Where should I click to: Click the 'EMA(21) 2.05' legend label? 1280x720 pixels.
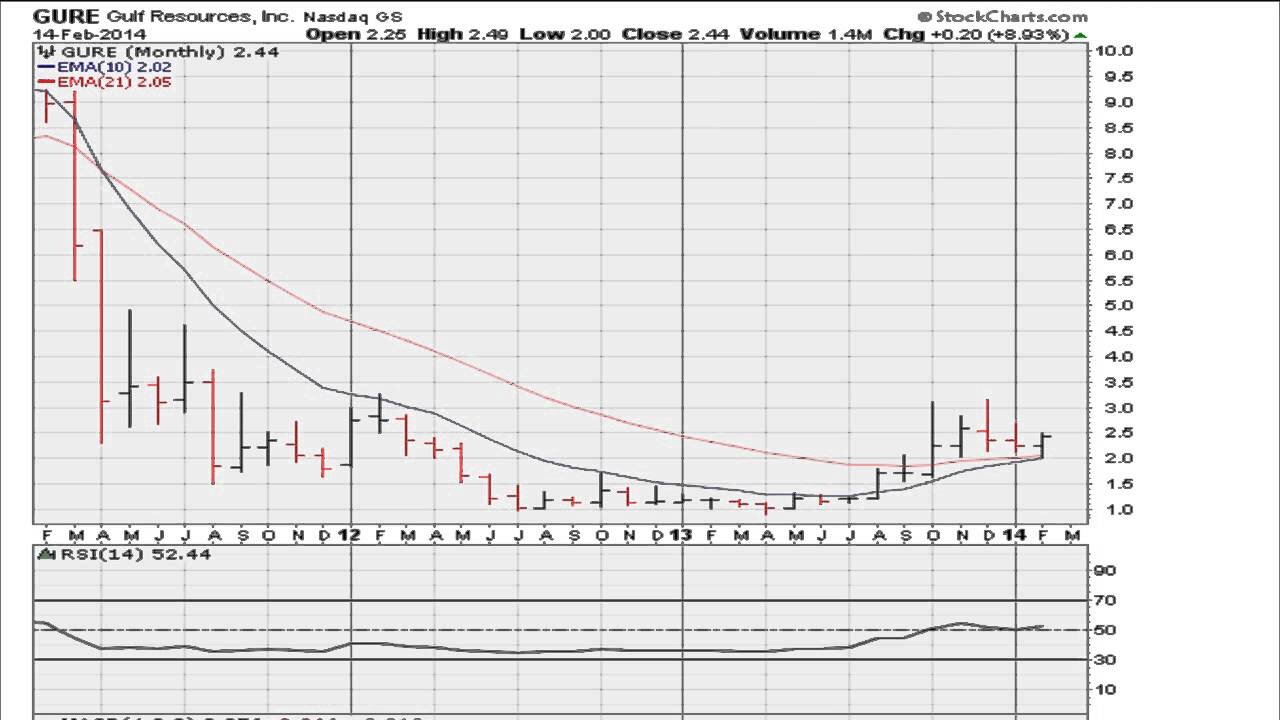[x=114, y=82]
